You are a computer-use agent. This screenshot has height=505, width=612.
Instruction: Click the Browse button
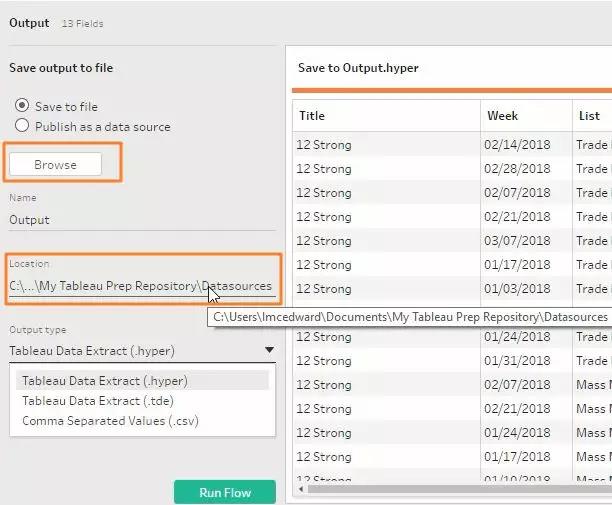click(55, 164)
